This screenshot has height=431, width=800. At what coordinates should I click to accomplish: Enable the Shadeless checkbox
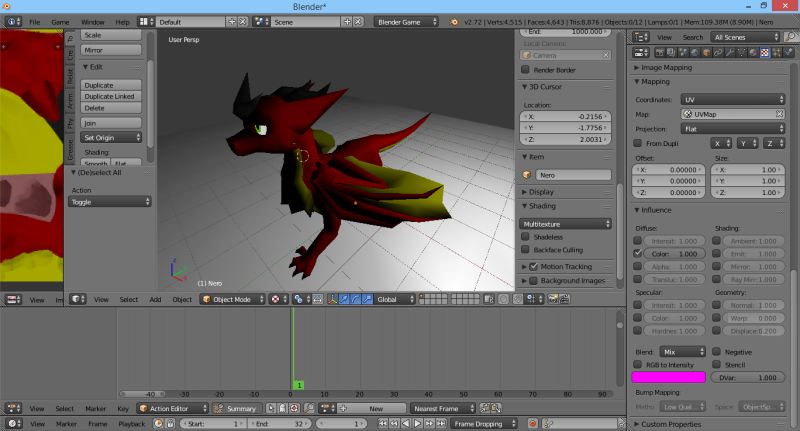[525, 237]
